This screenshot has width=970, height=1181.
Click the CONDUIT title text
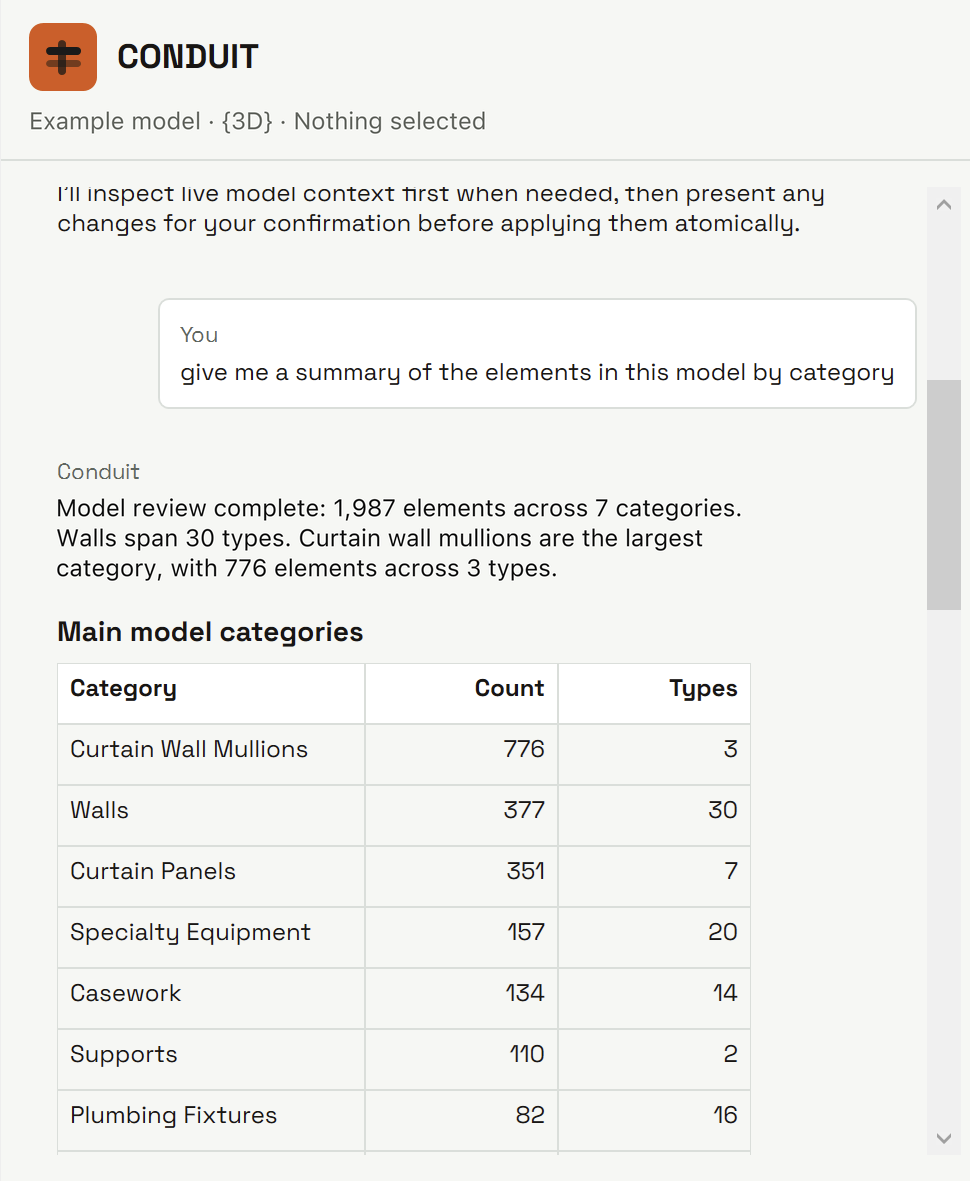(188, 57)
